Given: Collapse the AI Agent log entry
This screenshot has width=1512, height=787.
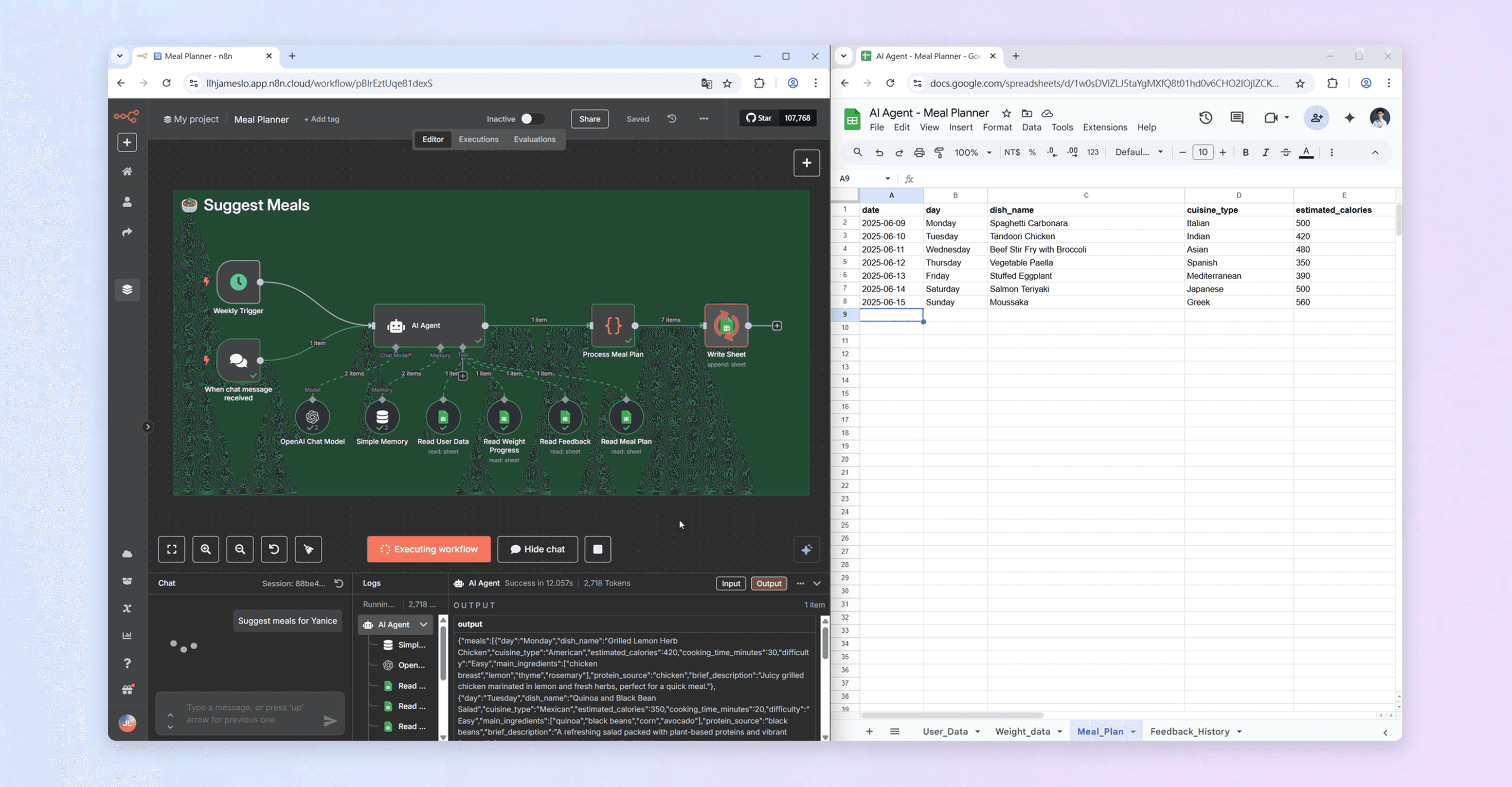Looking at the screenshot, I should pyautogui.click(x=423, y=625).
